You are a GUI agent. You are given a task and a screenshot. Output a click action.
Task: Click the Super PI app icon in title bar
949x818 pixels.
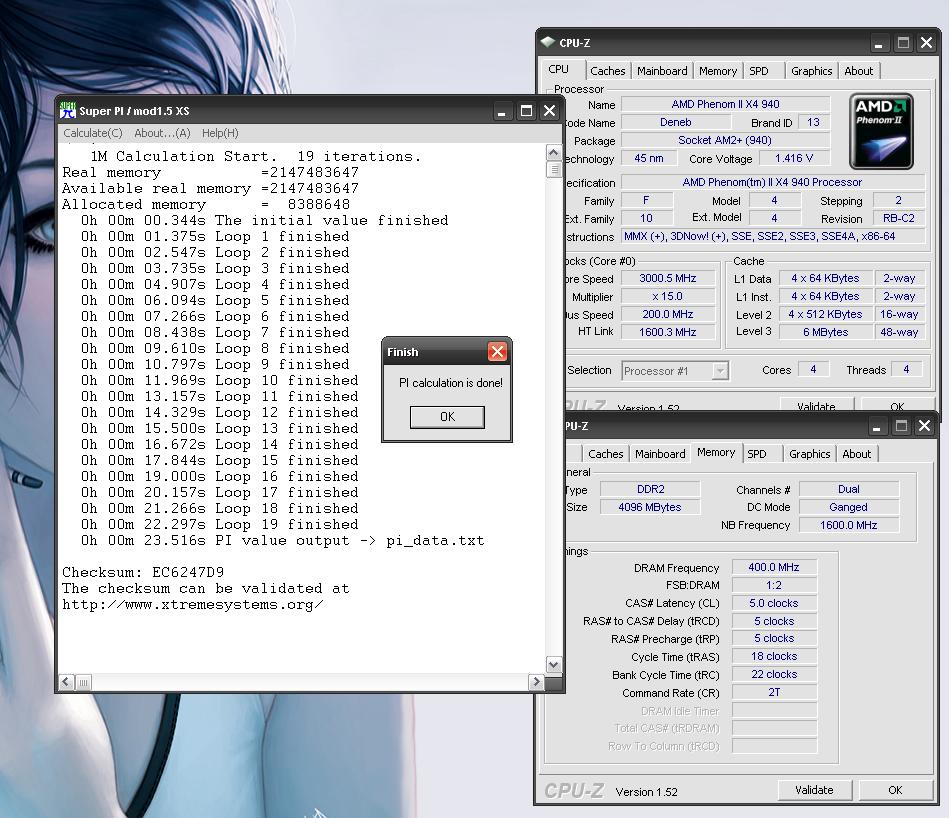(x=67, y=111)
